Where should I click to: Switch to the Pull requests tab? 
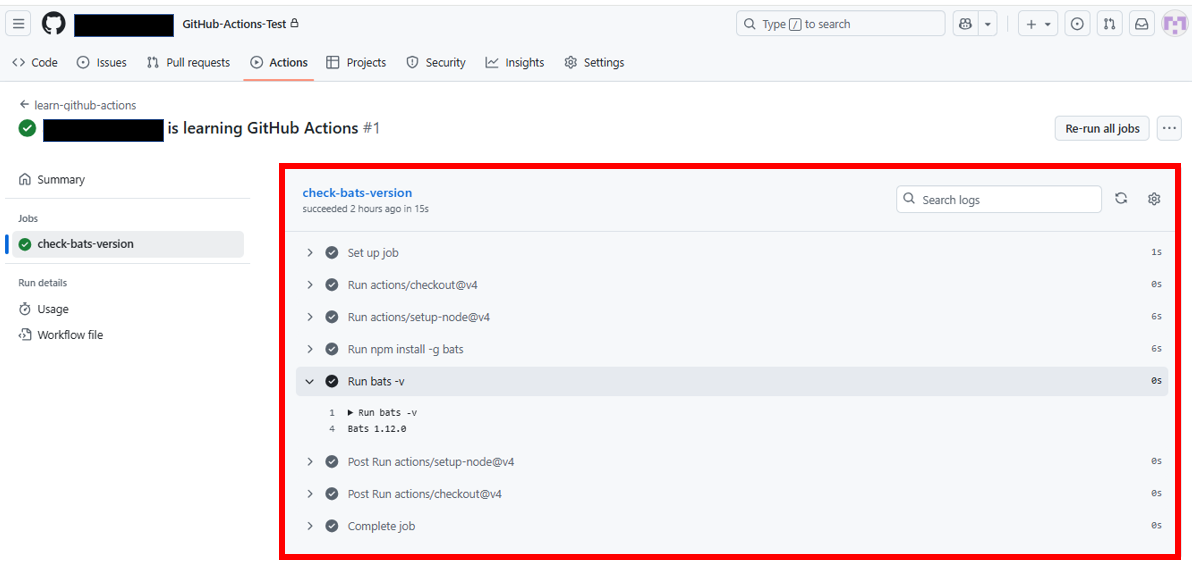[188, 62]
